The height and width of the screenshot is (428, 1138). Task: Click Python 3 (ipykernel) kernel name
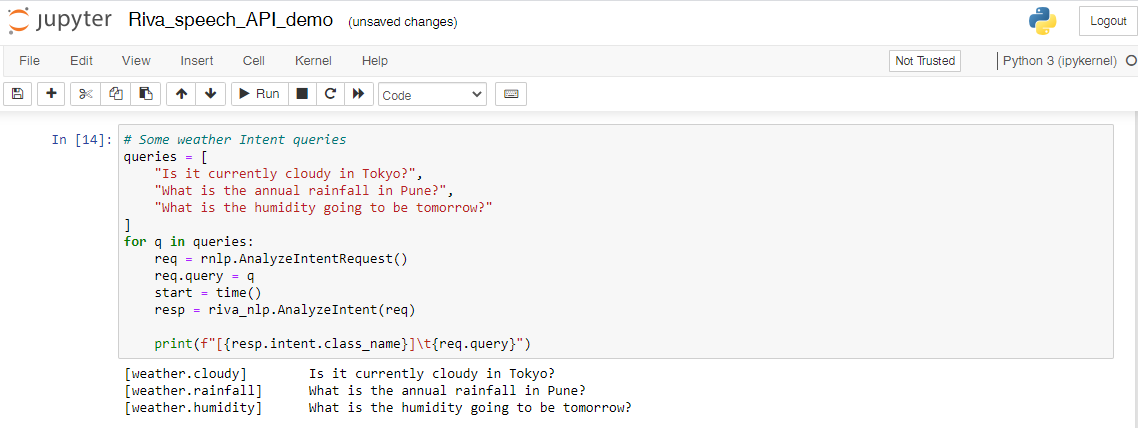[x=1060, y=61]
